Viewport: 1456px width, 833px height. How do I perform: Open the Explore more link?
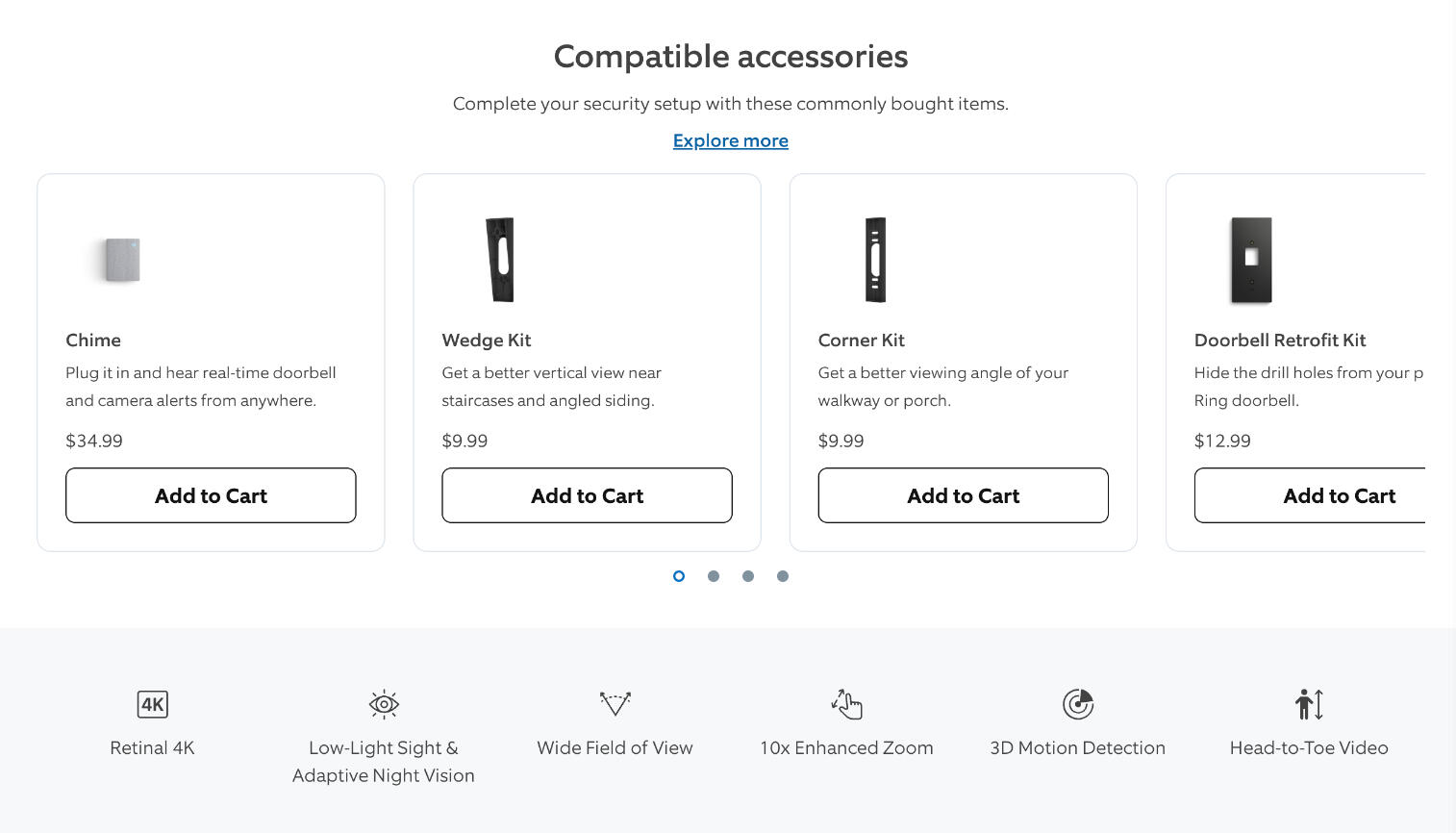tap(730, 140)
